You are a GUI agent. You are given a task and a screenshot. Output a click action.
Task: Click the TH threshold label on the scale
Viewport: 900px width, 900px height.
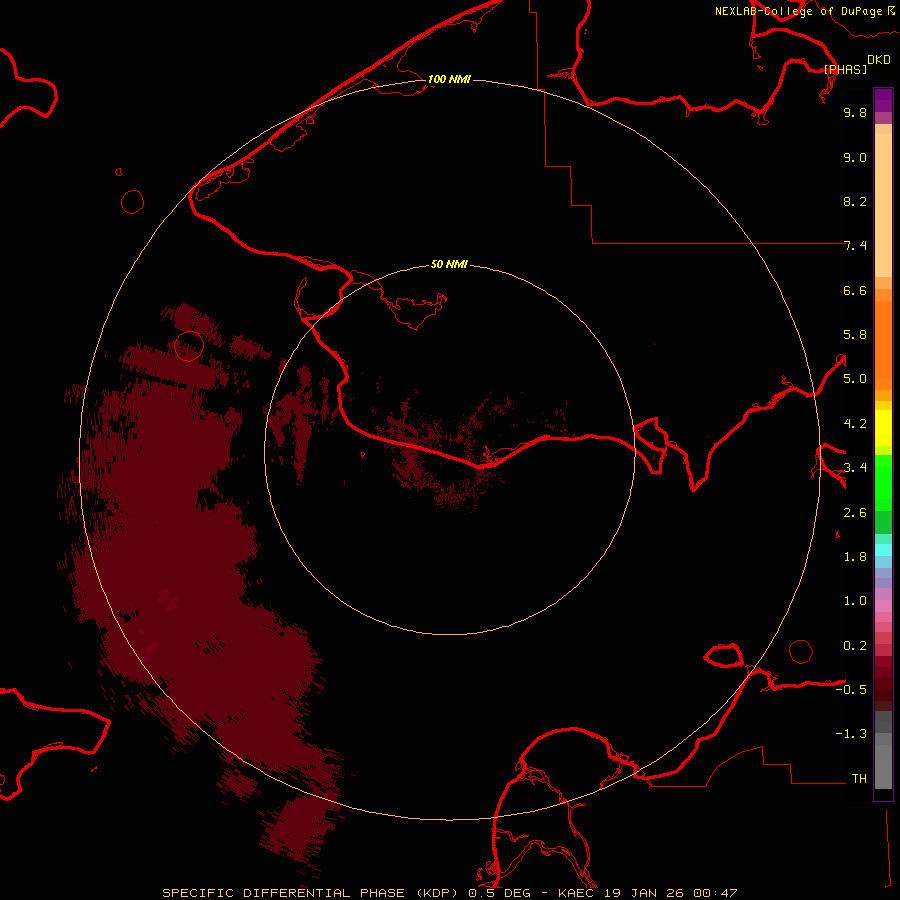pos(859,779)
